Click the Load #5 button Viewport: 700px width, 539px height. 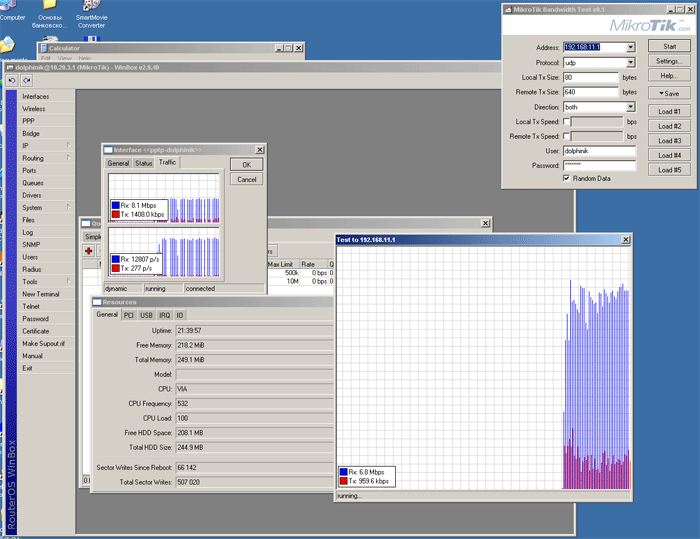coord(669,170)
